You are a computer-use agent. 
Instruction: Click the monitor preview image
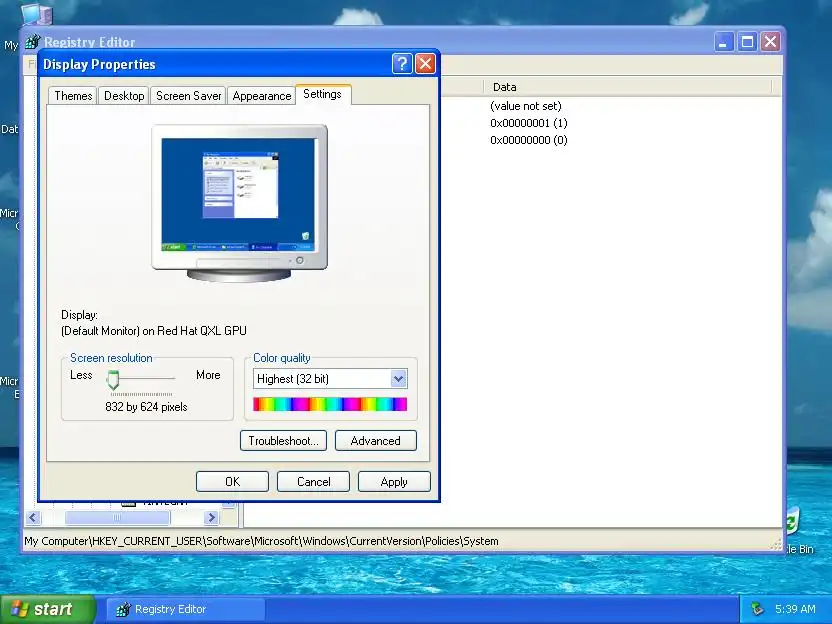pos(239,203)
